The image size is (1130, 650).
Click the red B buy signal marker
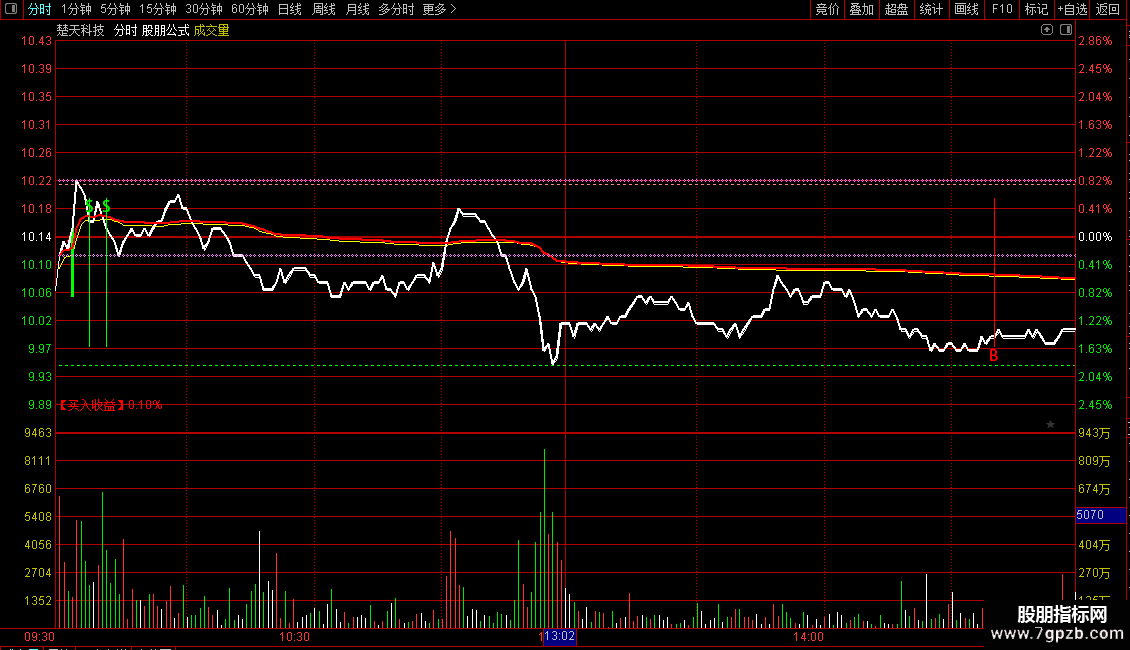click(x=993, y=355)
